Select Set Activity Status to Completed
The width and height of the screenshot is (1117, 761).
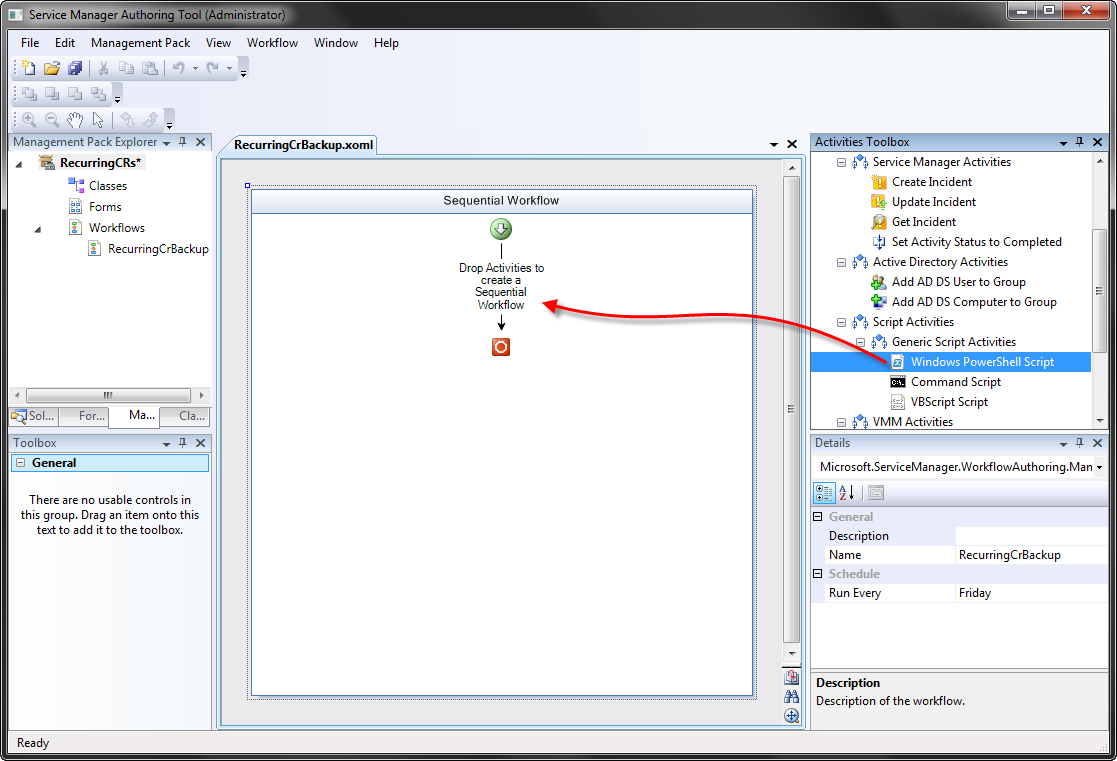(977, 242)
